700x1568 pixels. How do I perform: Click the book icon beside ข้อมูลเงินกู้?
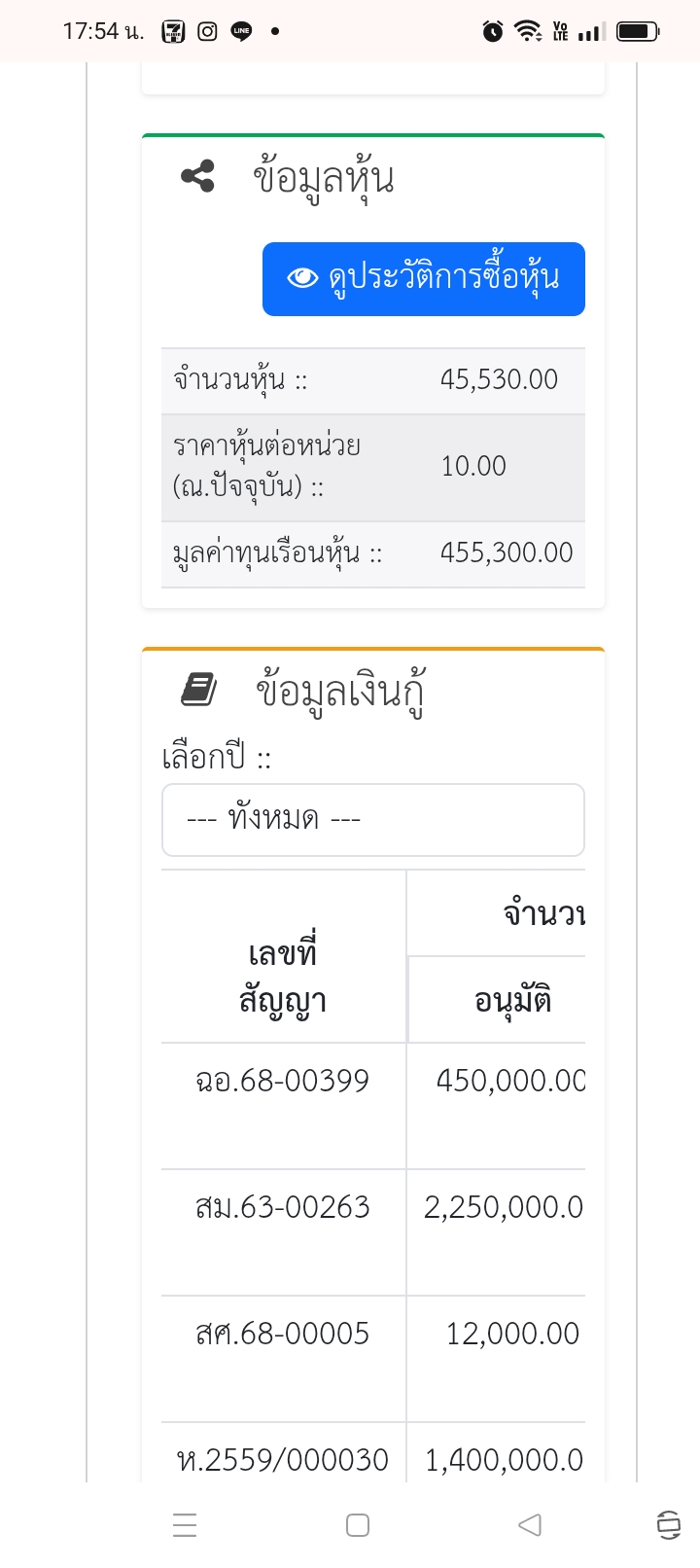(x=199, y=690)
